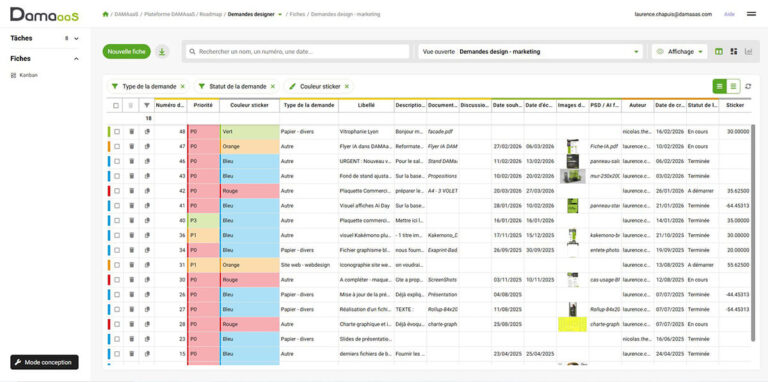Screen dimensions: 768x382
Task: Click the Nouvelle fiche button
Action: click(x=126, y=51)
